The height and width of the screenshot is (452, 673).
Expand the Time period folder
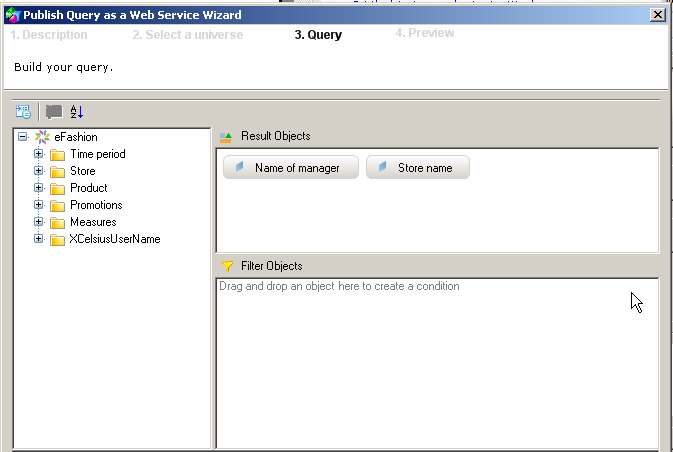click(x=38, y=153)
